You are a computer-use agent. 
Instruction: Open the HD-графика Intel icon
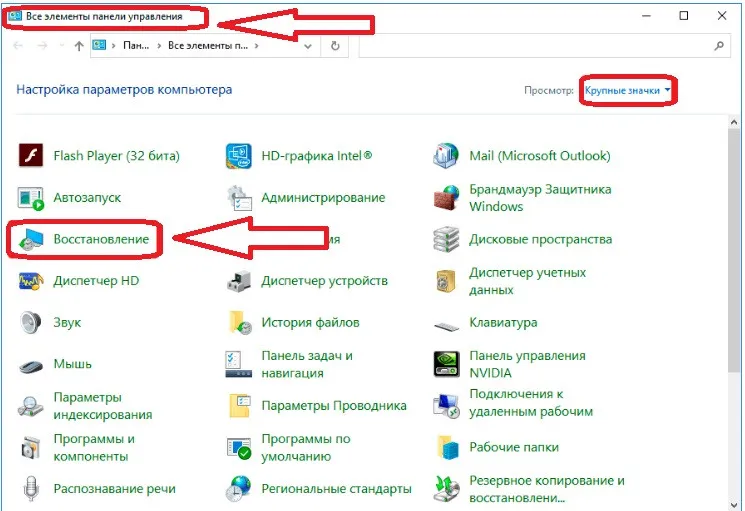click(x=239, y=156)
